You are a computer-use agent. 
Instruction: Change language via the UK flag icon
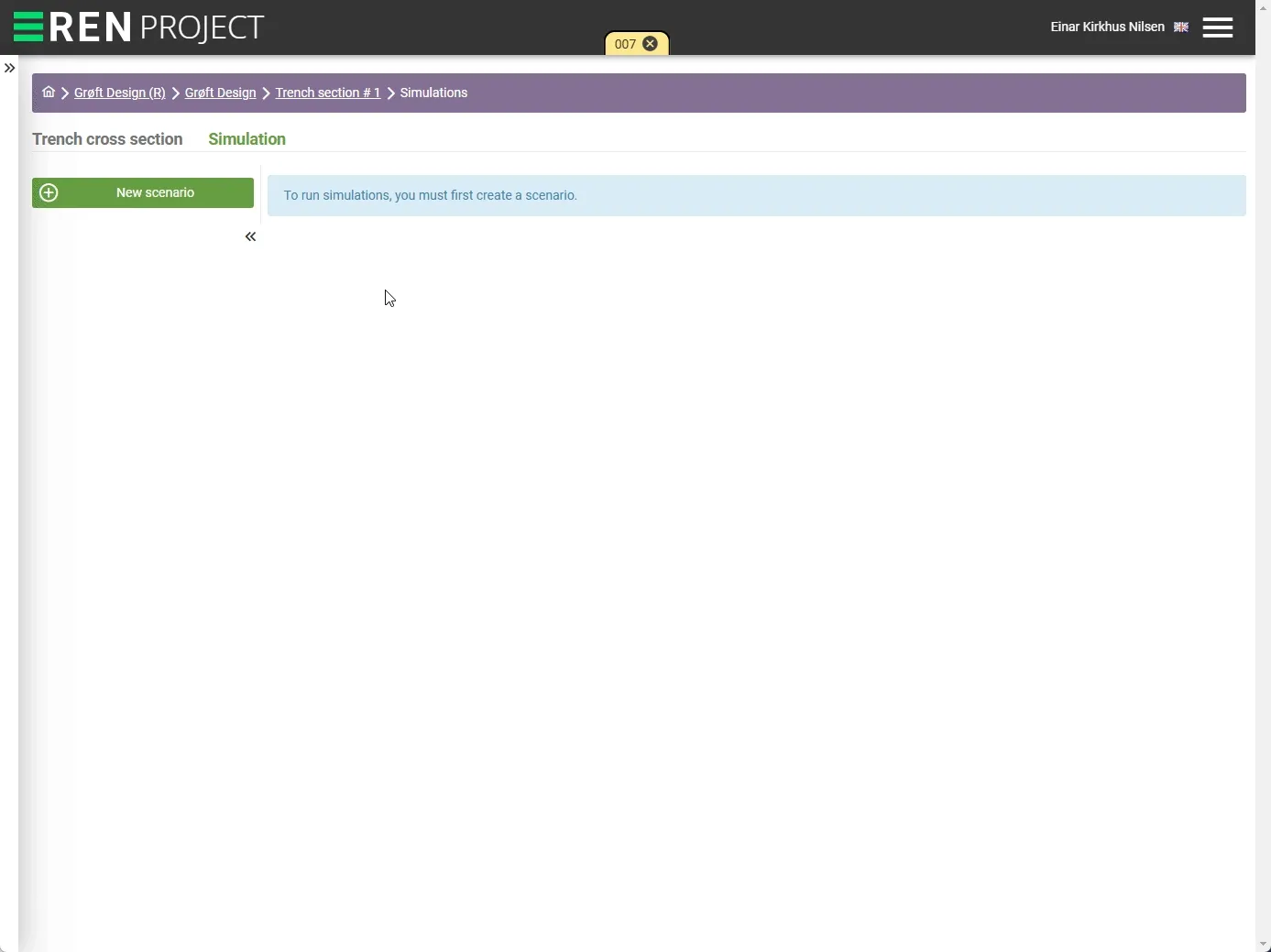tap(1181, 27)
